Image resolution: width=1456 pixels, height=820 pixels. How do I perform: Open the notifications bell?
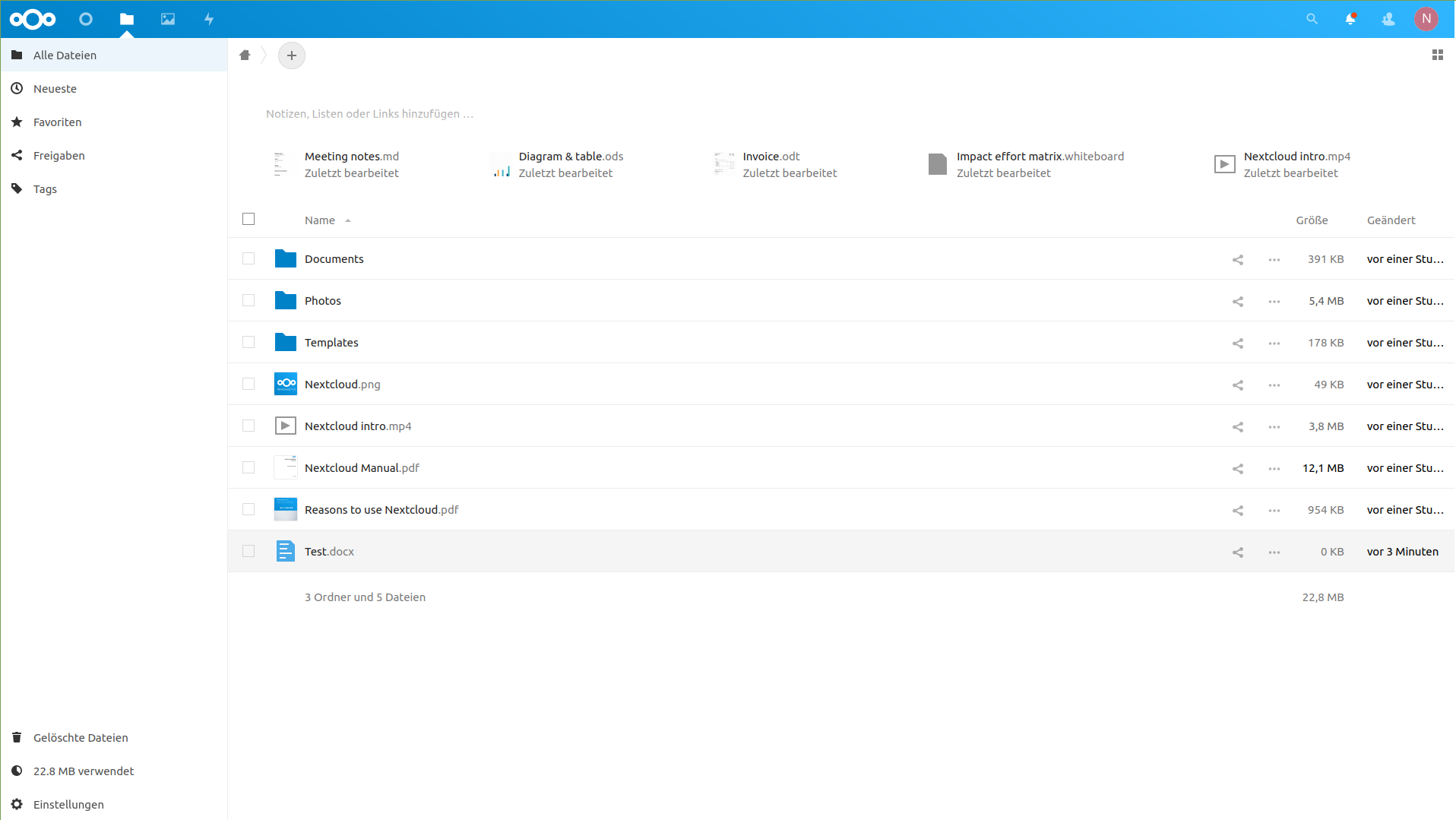pos(1350,19)
